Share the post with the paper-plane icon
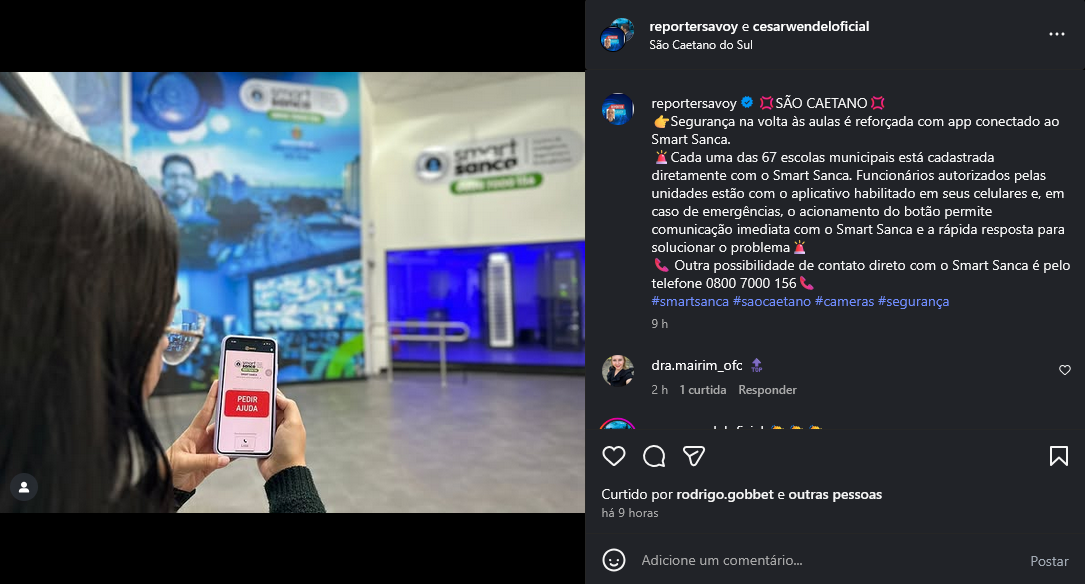The width and height of the screenshot is (1085, 584). pyautogui.click(x=694, y=456)
